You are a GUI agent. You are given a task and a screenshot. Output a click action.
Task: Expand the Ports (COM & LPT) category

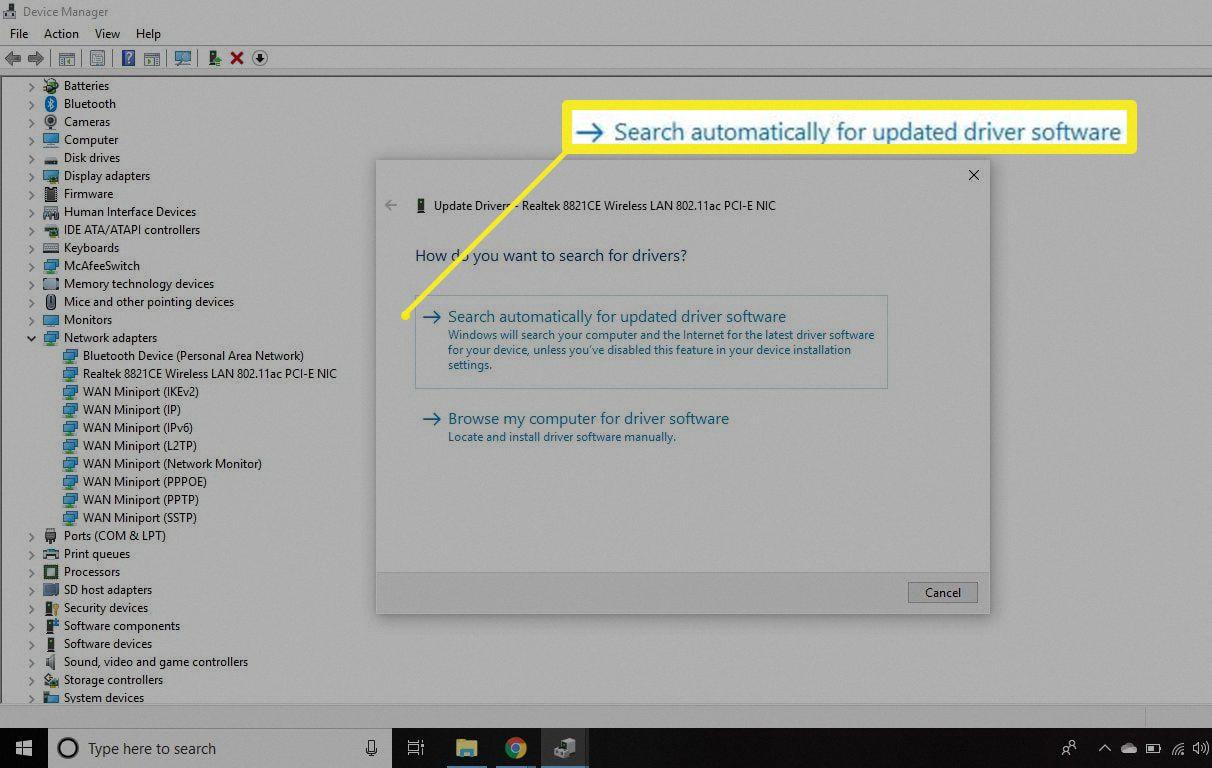click(x=32, y=536)
